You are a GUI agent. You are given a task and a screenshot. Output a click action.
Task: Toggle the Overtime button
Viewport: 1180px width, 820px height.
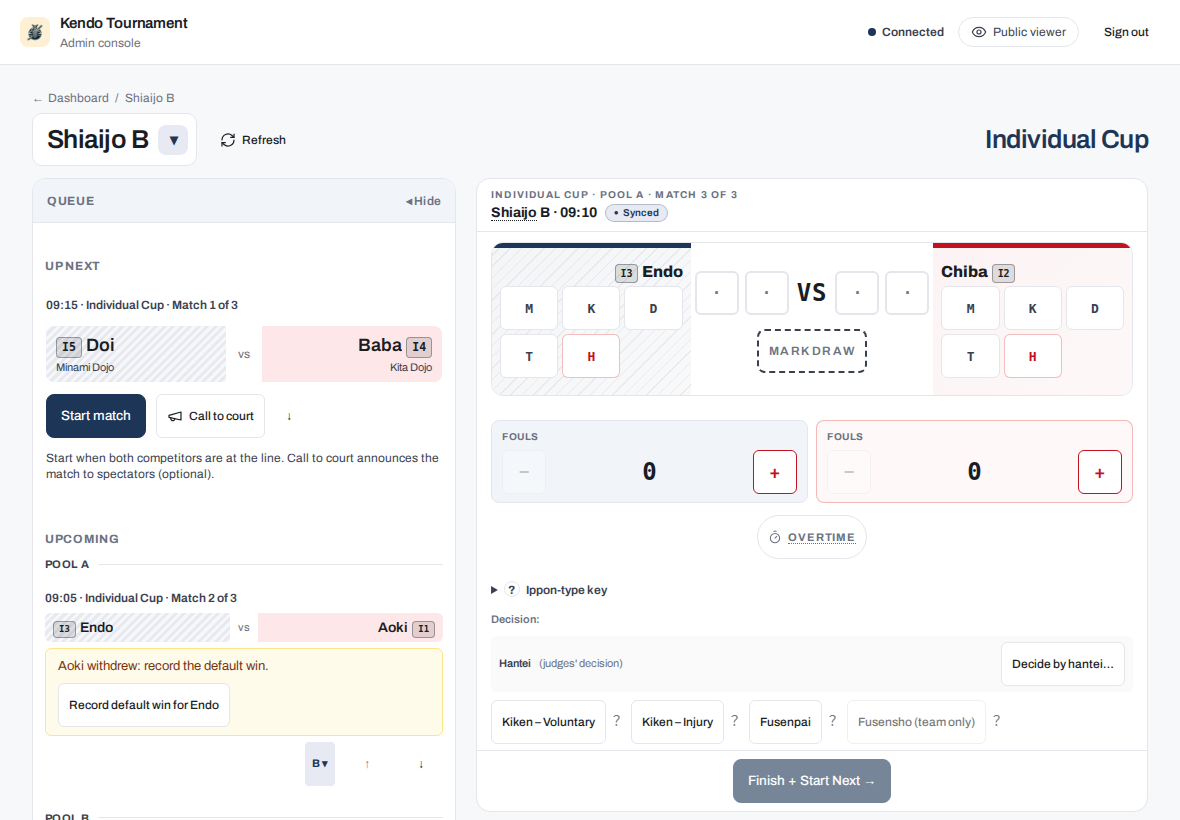point(812,537)
